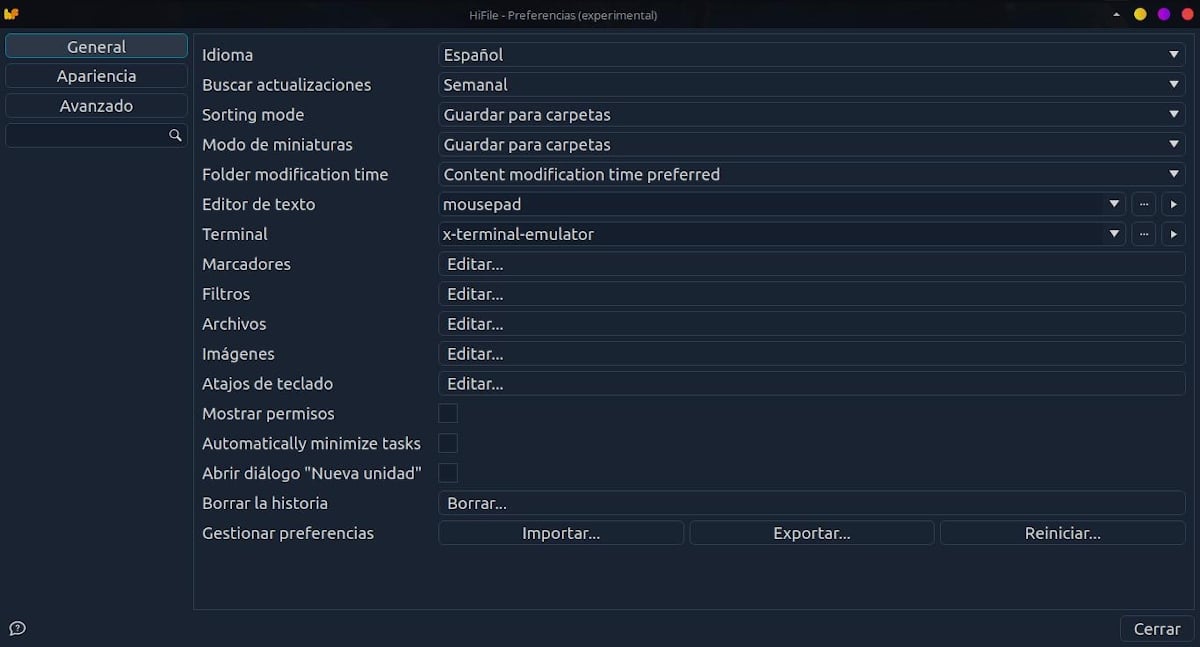The height and width of the screenshot is (647, 1200).
Task: Open the Avanzado tab
Action: pos(96,106)
